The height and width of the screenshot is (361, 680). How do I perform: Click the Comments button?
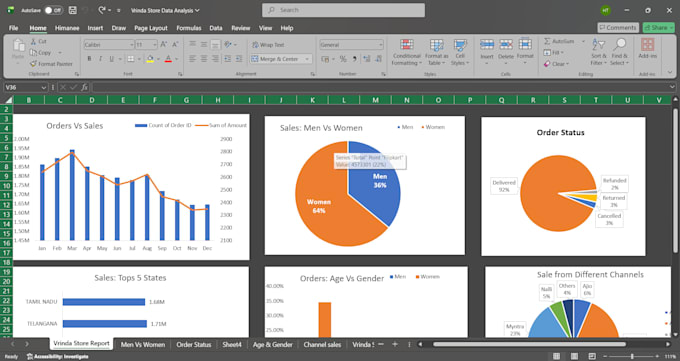point(618,27)
